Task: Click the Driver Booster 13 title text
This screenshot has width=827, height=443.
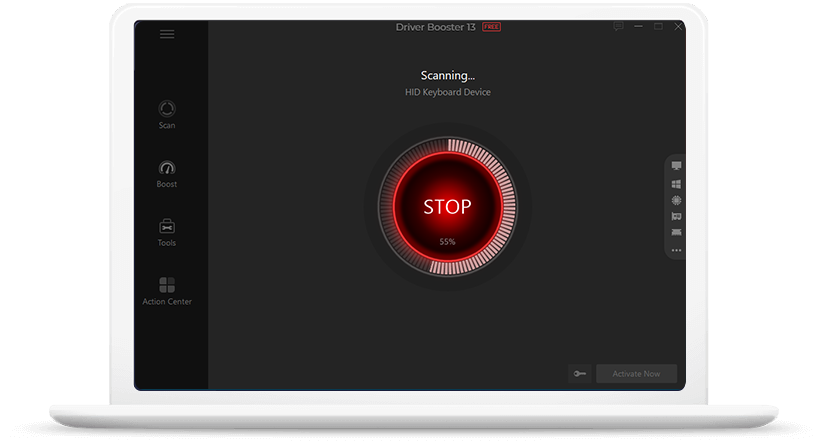Action: pyautogui.click(x=437, y=27)
